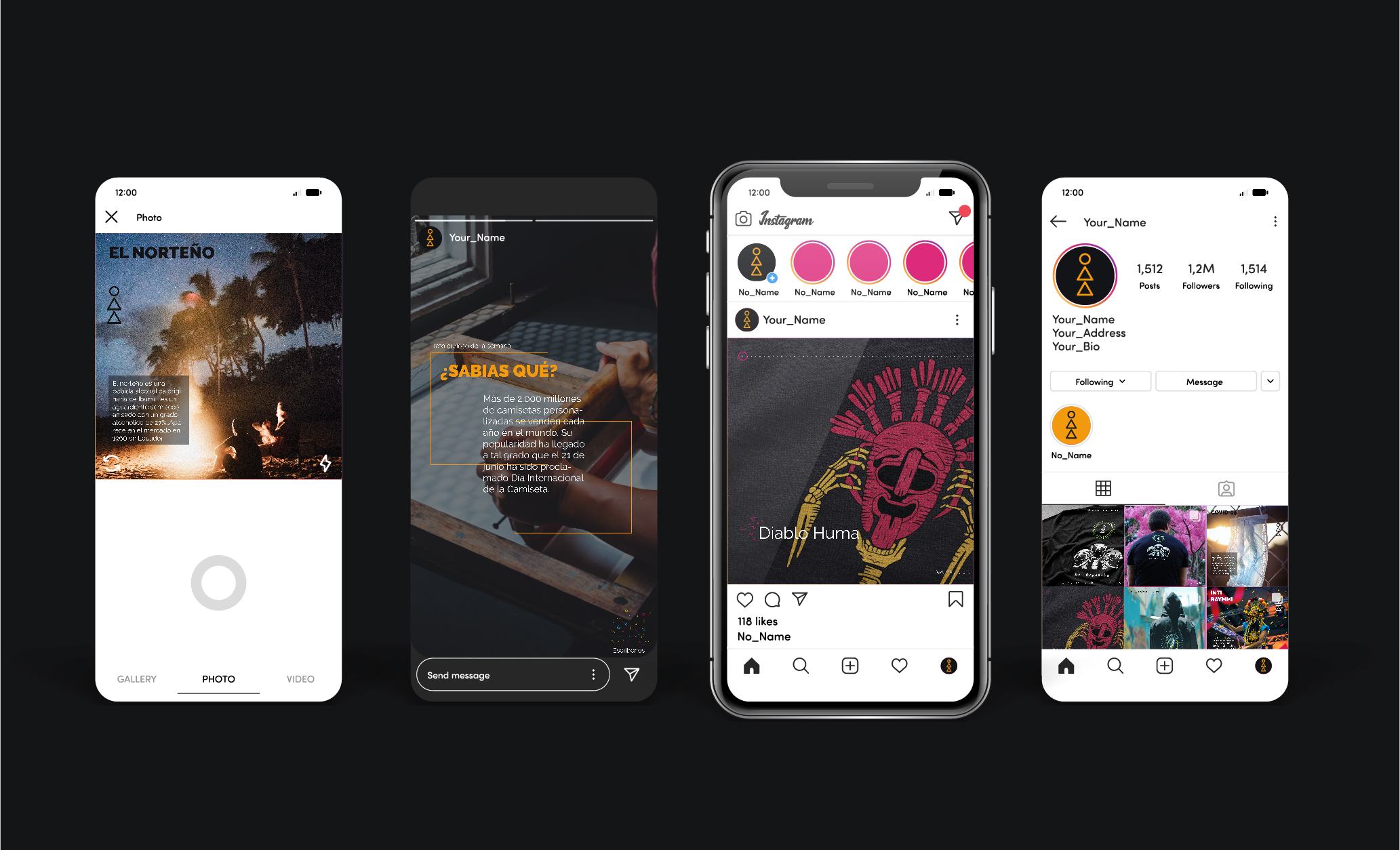Image resolution: width=1400 pixels, height=850 pixels.
Task: Toggle to PHOTO tab in gallery
Action: point(217,678)
